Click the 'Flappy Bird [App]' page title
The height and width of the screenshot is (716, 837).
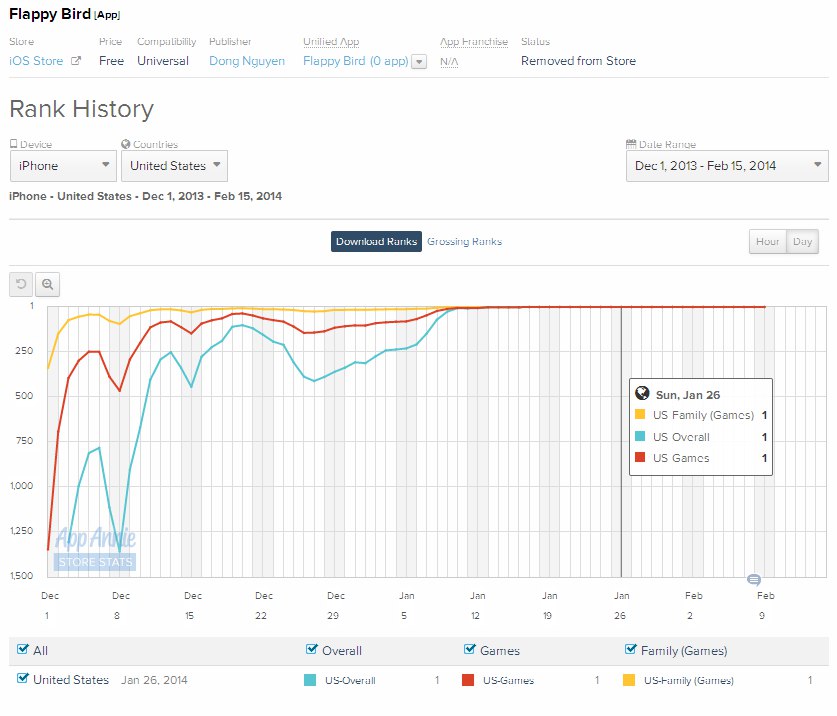click(65, 14)
